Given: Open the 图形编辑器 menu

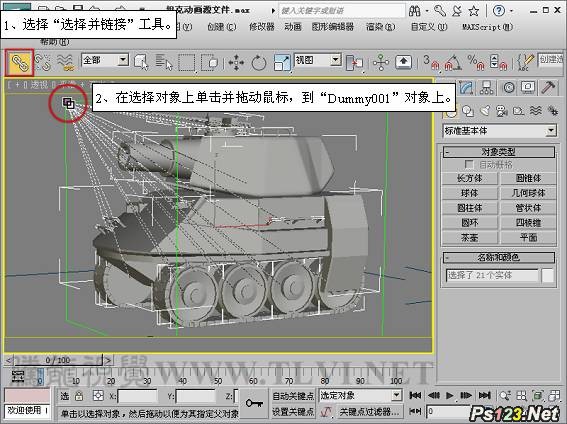Looking at the screenshot, I should click(x=333, y=27).
